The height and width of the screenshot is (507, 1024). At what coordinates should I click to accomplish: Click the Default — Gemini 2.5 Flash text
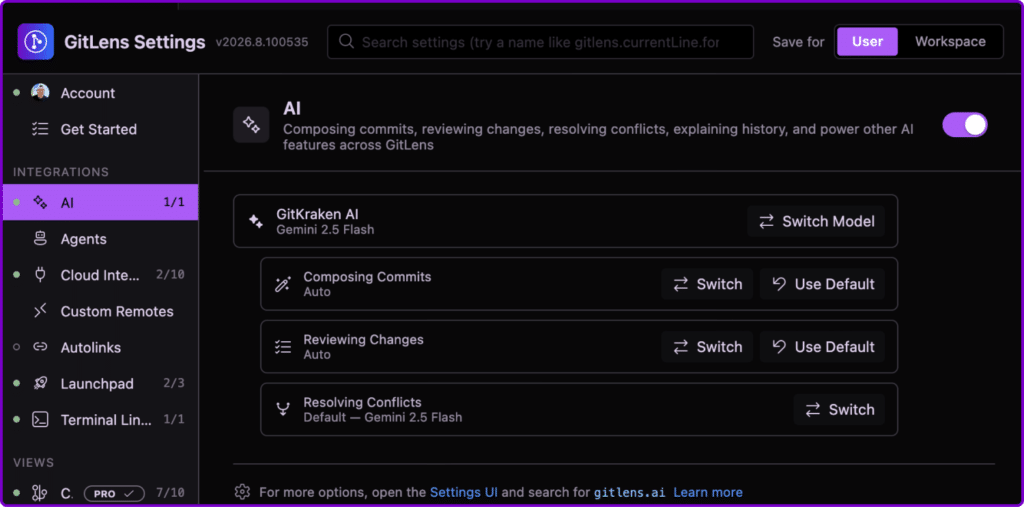[383, 417]
